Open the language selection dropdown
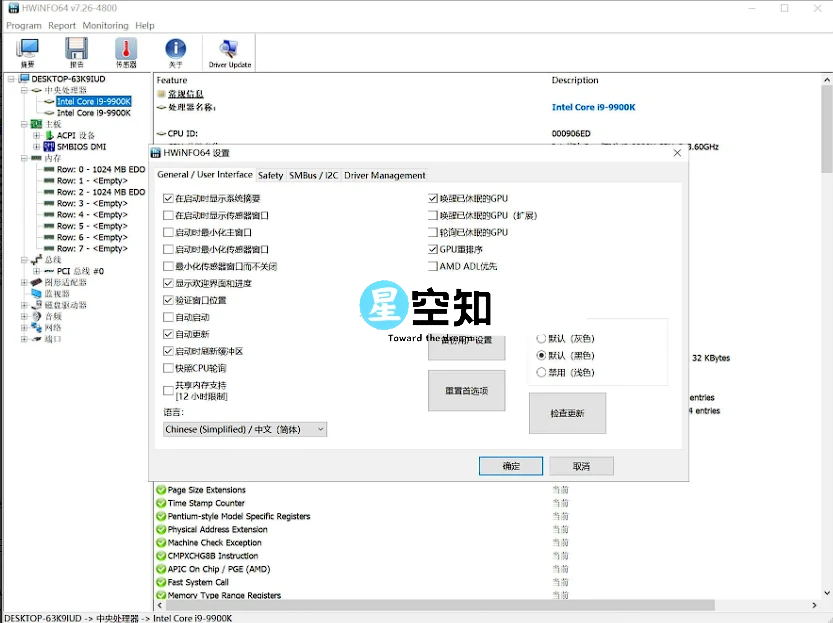 (x=318, y=429)
